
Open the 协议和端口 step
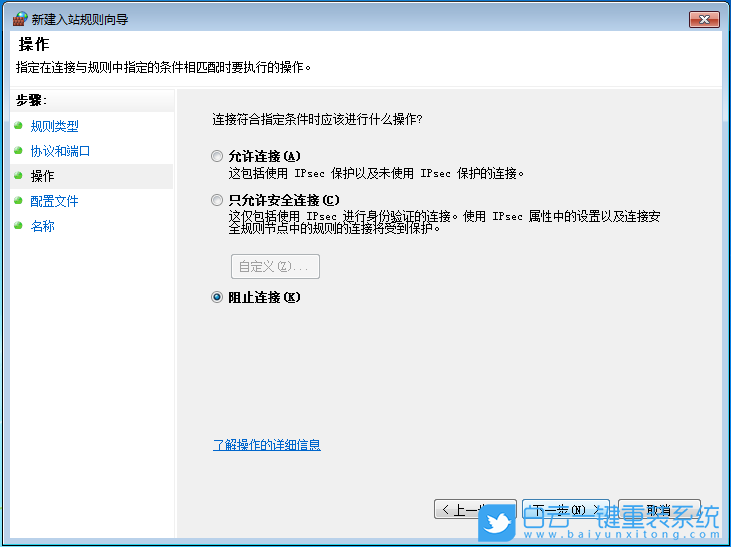pos(60,151)
